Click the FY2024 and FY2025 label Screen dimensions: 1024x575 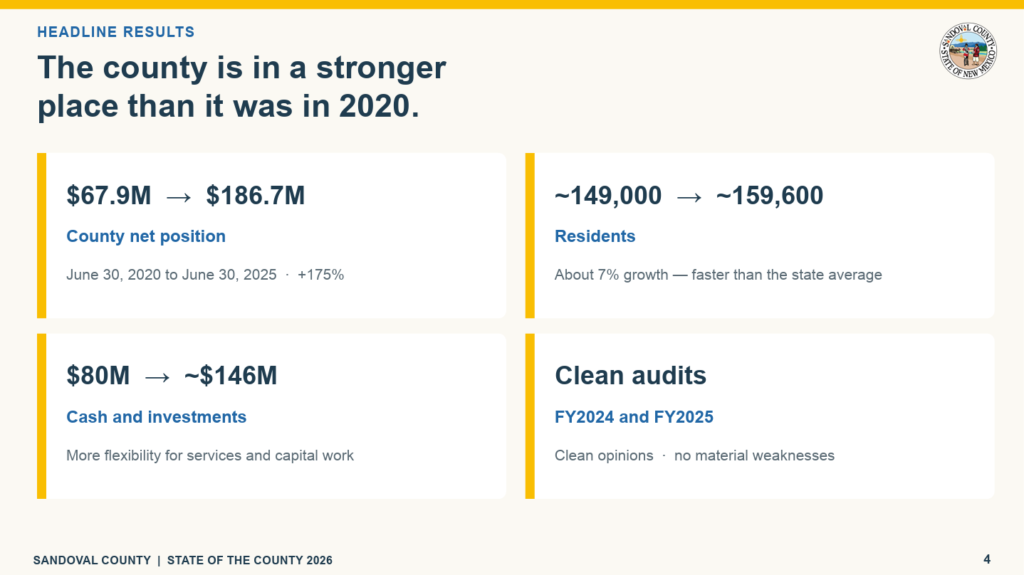coord(633,417)
